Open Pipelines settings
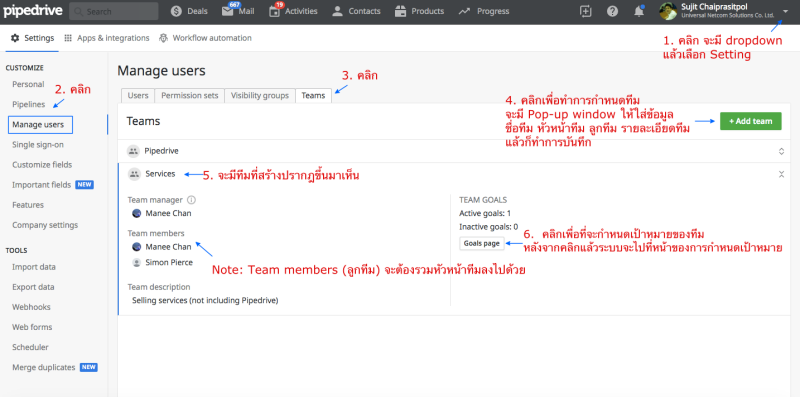The width and height of the screenshot is (800, 397). click(x=29, y=105)
